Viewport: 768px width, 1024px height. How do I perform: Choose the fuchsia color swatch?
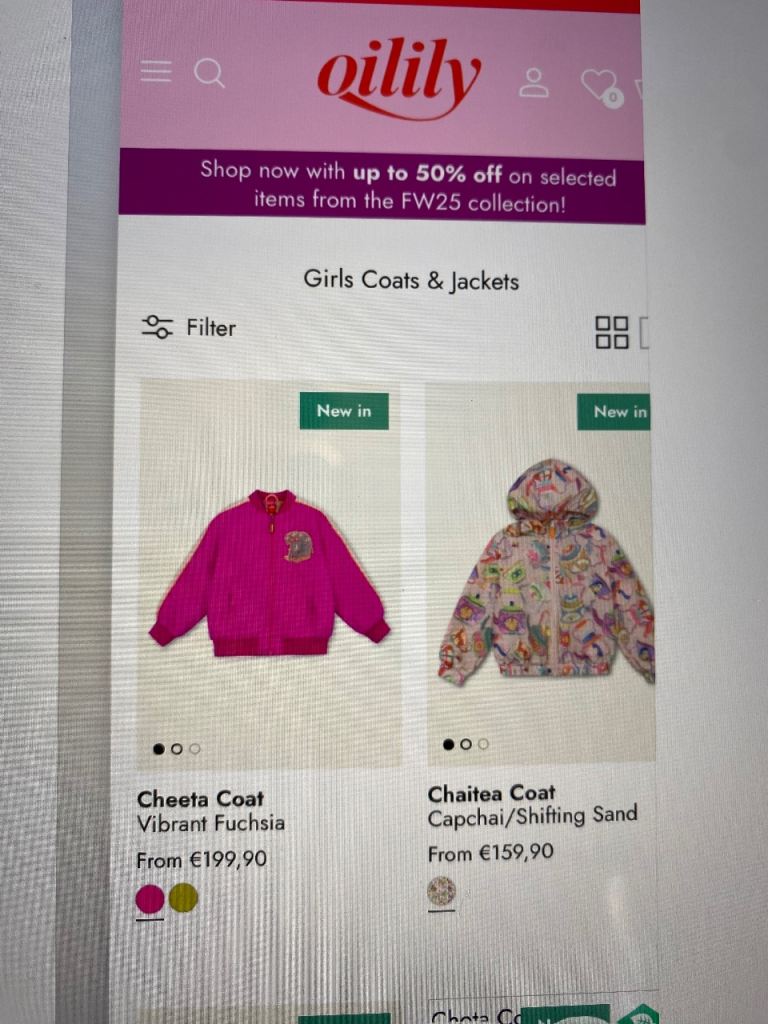tap(150, 899)
